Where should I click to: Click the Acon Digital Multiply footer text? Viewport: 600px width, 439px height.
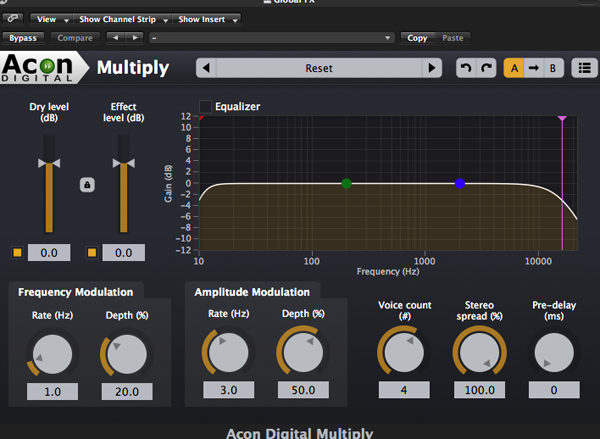coord(300,433)
